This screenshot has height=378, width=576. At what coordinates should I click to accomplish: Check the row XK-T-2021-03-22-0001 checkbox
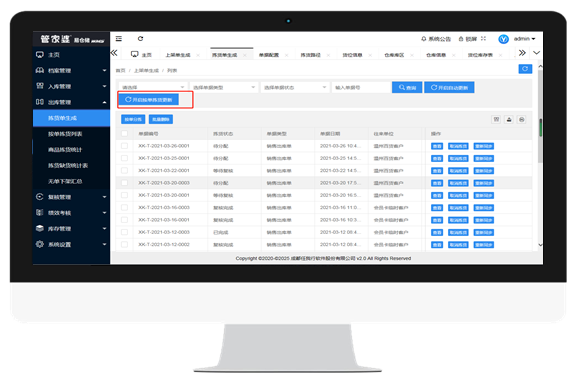pos(125,170)
